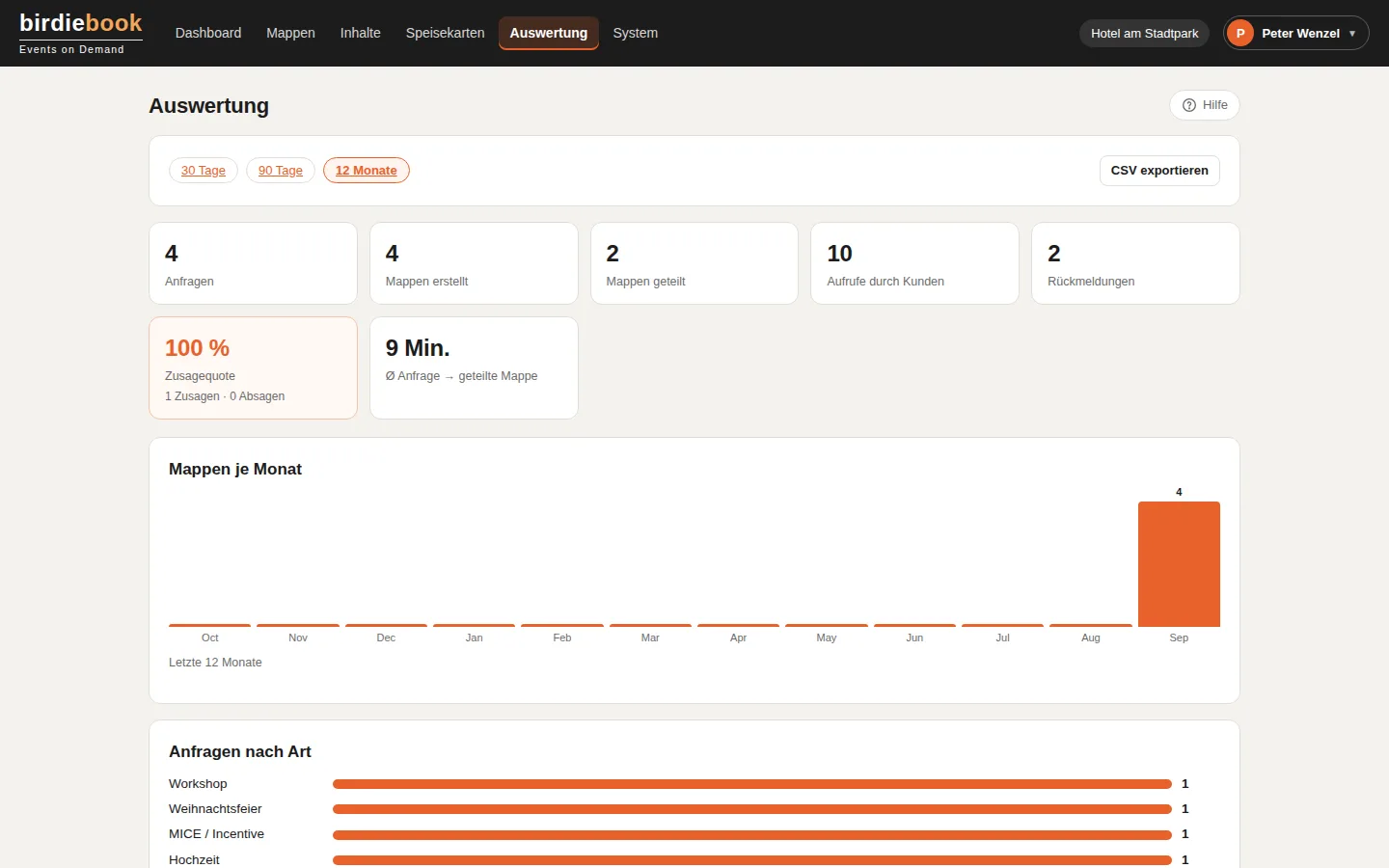Click the Weihnachtsfeier progress bar
1389x868 pixels.
tap(752, 809)
